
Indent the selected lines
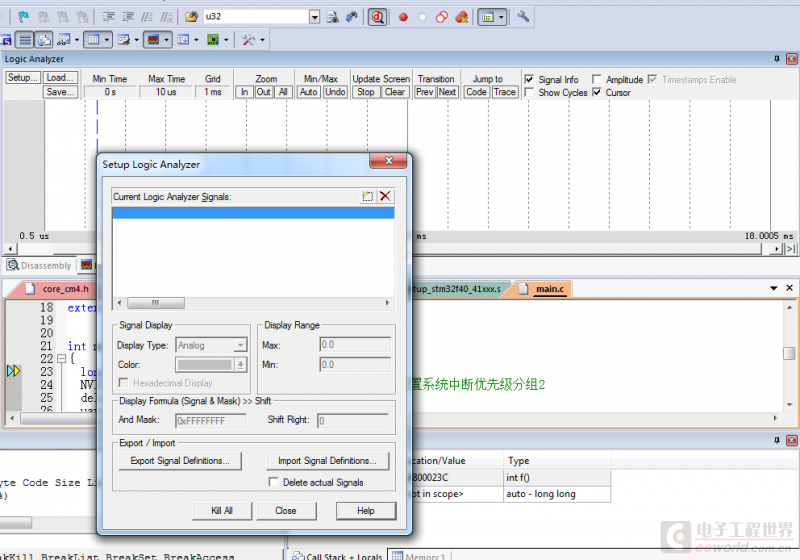(108, 17)
